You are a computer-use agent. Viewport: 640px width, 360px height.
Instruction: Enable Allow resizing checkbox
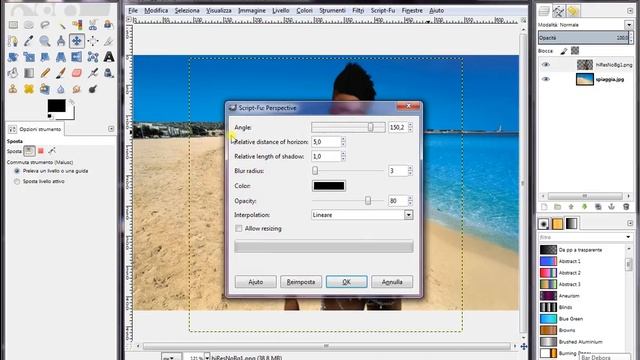click(239, 229)
